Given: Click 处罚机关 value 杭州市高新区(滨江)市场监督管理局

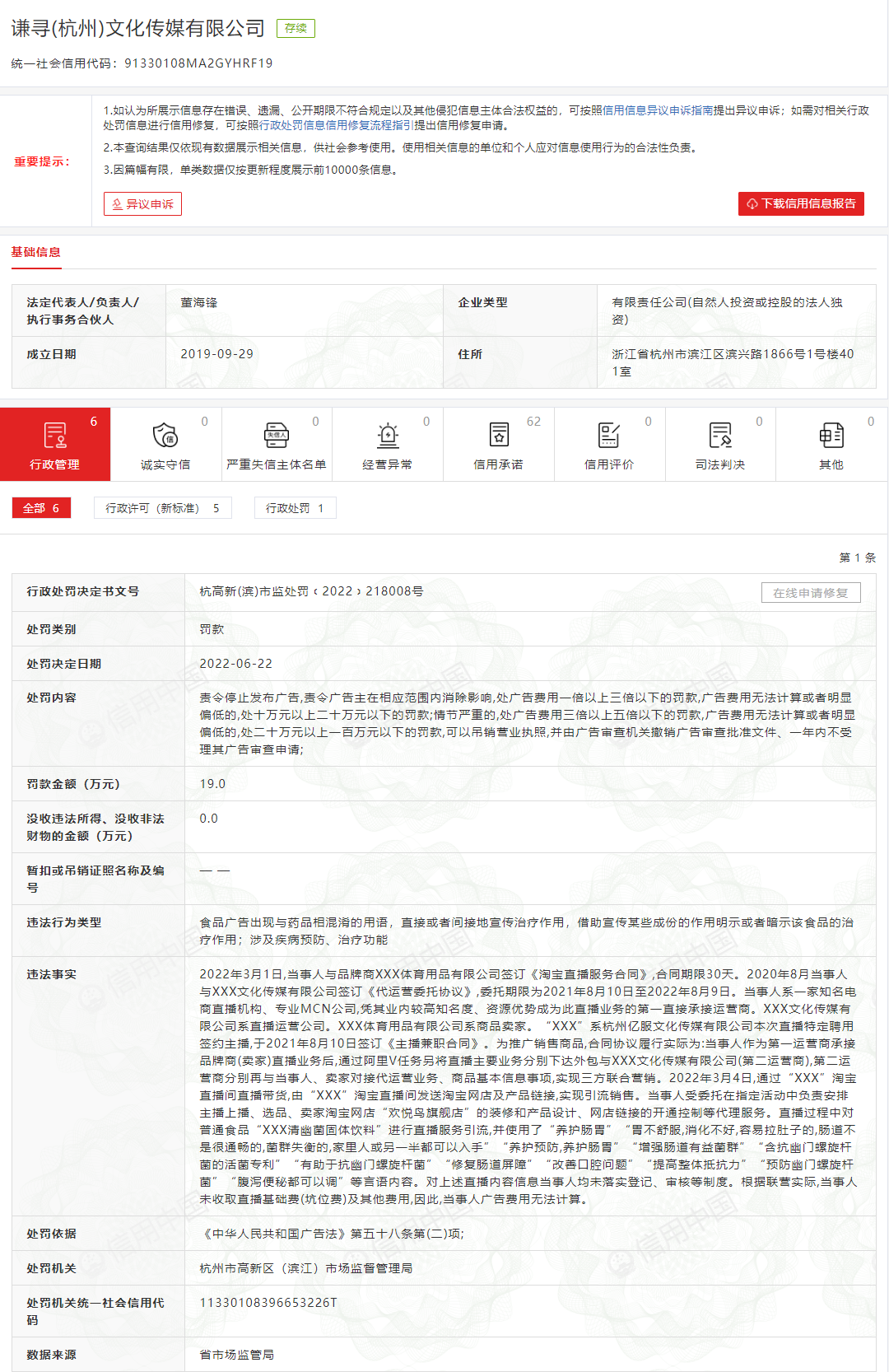Looking at the screenshot, I should point(306,1268).
